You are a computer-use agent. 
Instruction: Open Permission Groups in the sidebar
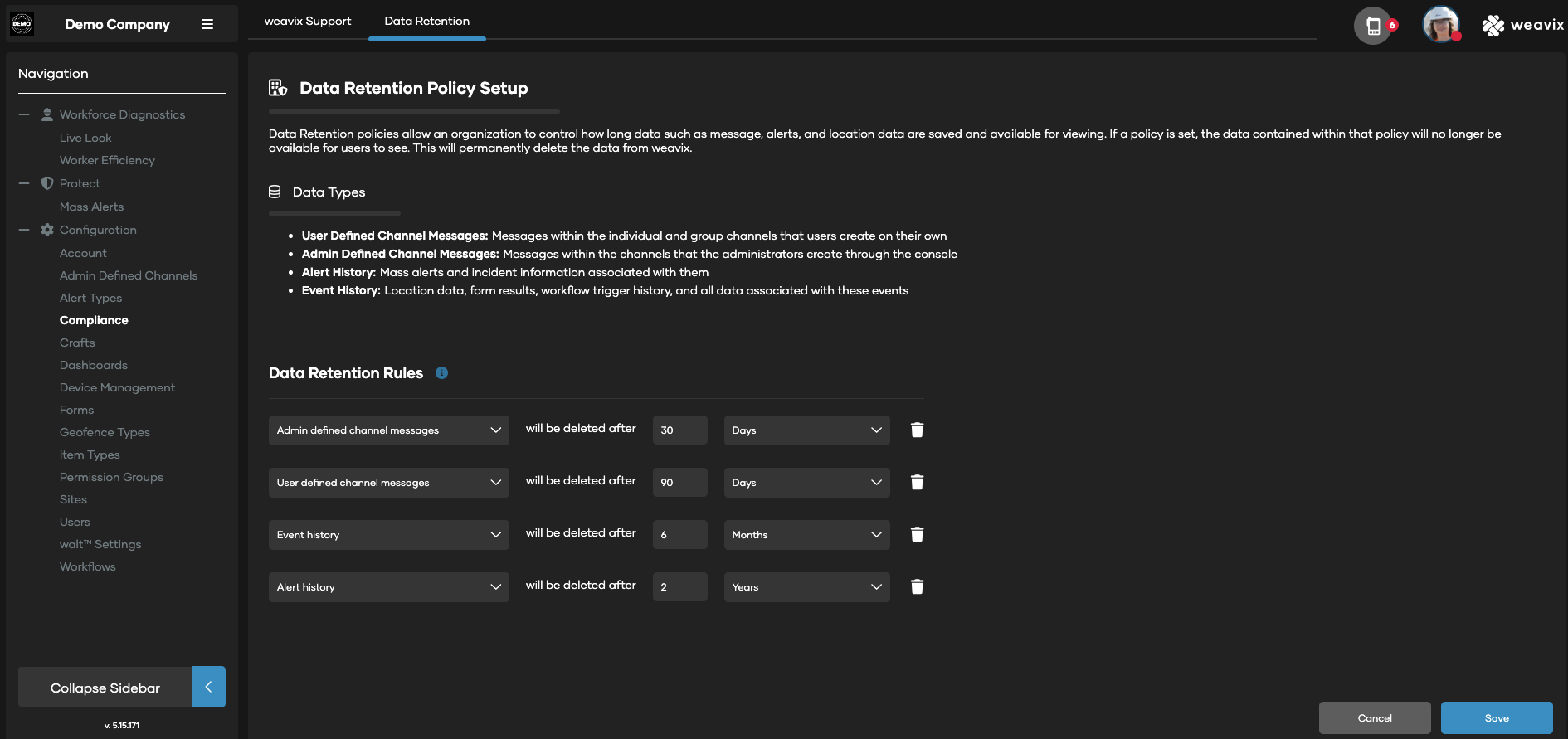[111, 477]
